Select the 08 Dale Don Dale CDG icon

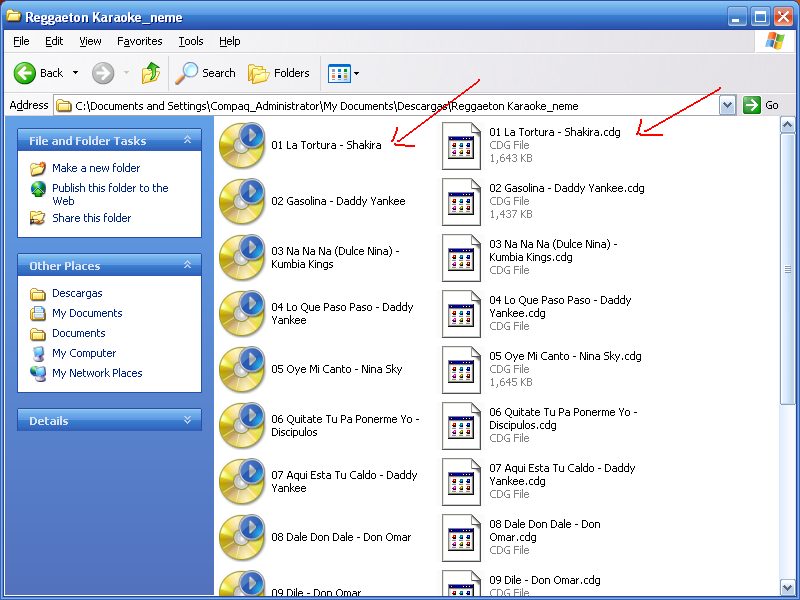(461, 539)
